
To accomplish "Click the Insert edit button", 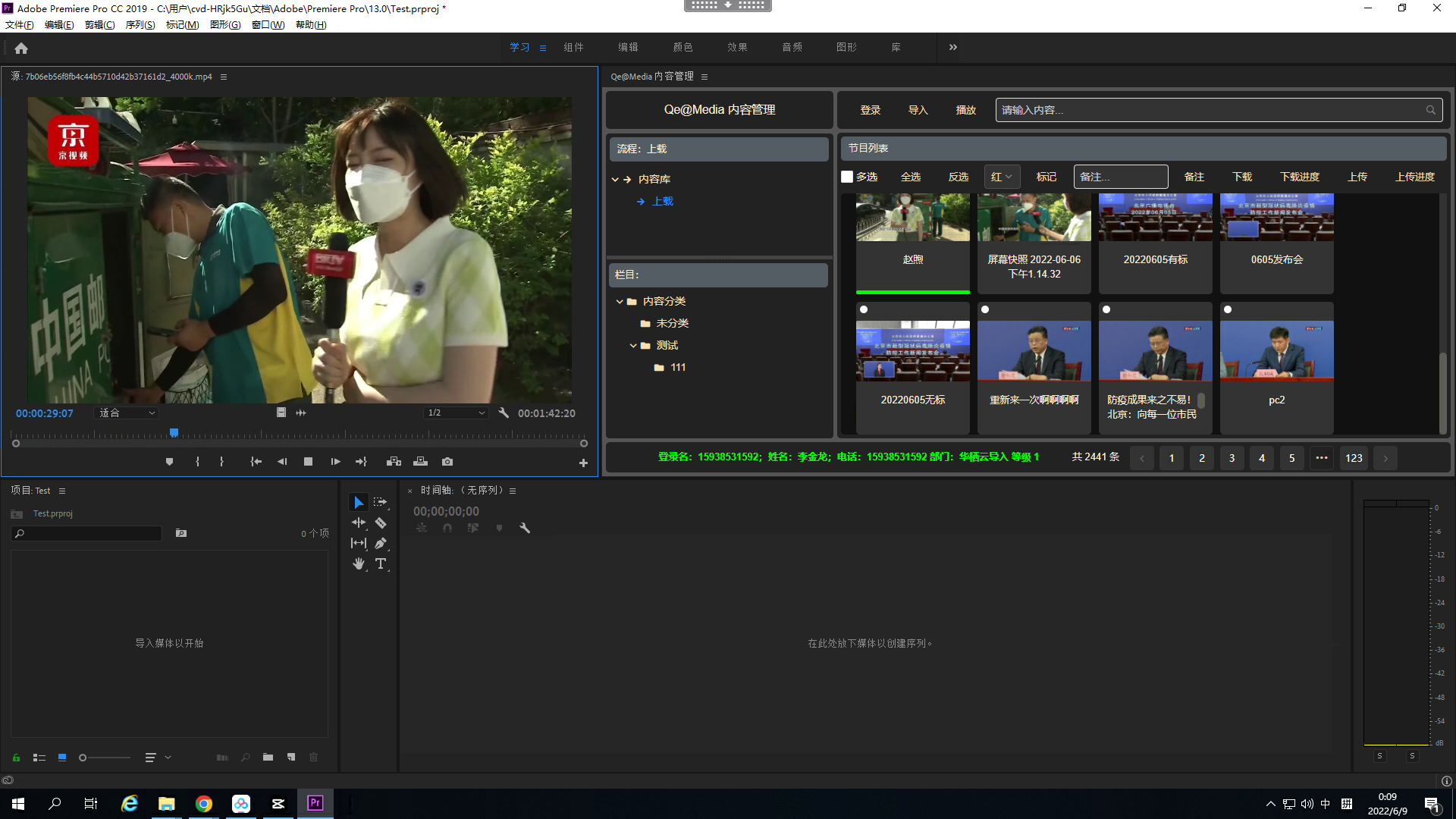I will coord(394,461).
